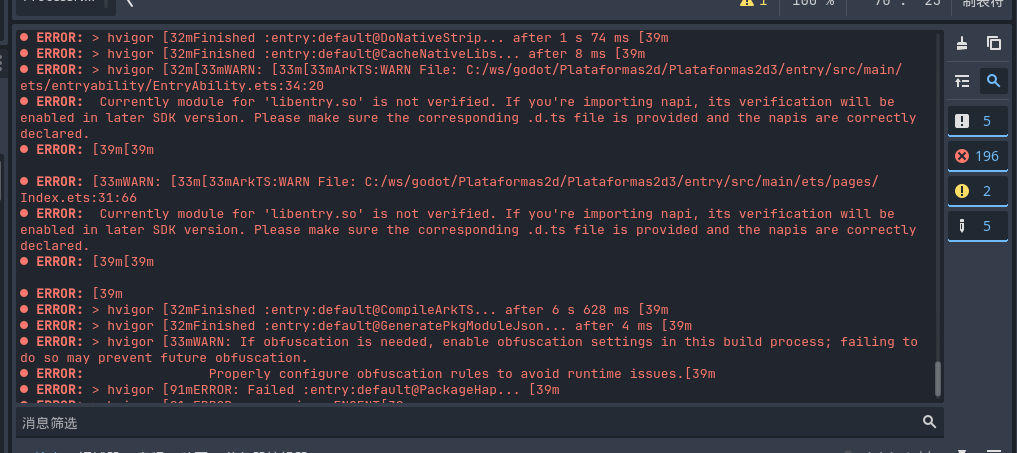Viewport: 1017px width, 453px height.
Task: Clear the output log with broom icon
Action: 962,43
